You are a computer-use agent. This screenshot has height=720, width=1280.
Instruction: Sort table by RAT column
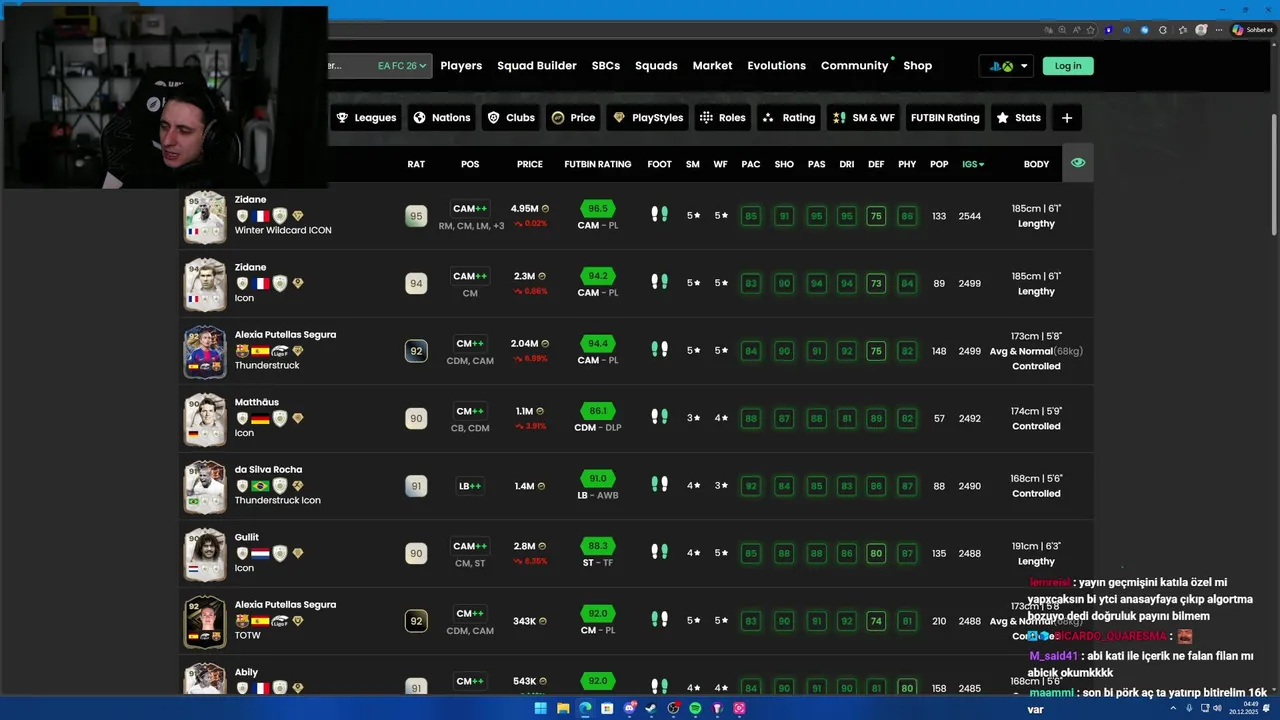click(x=416, y=164)
